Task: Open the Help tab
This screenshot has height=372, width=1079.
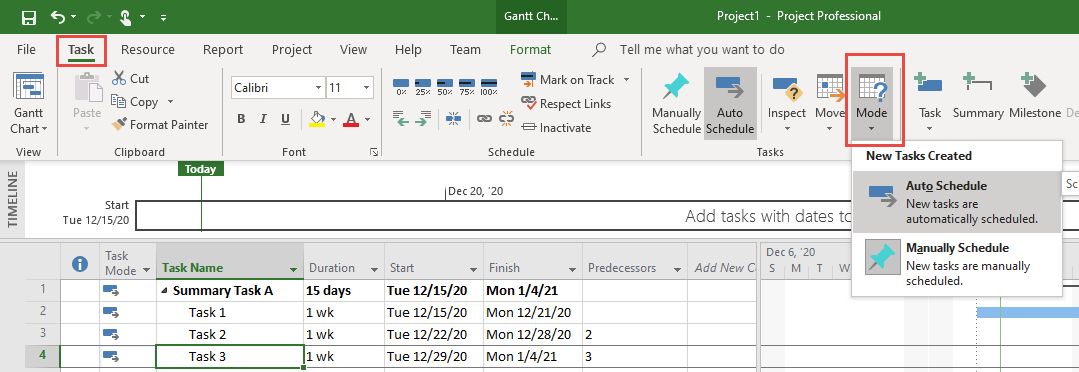Action: (x=408, y=50)
